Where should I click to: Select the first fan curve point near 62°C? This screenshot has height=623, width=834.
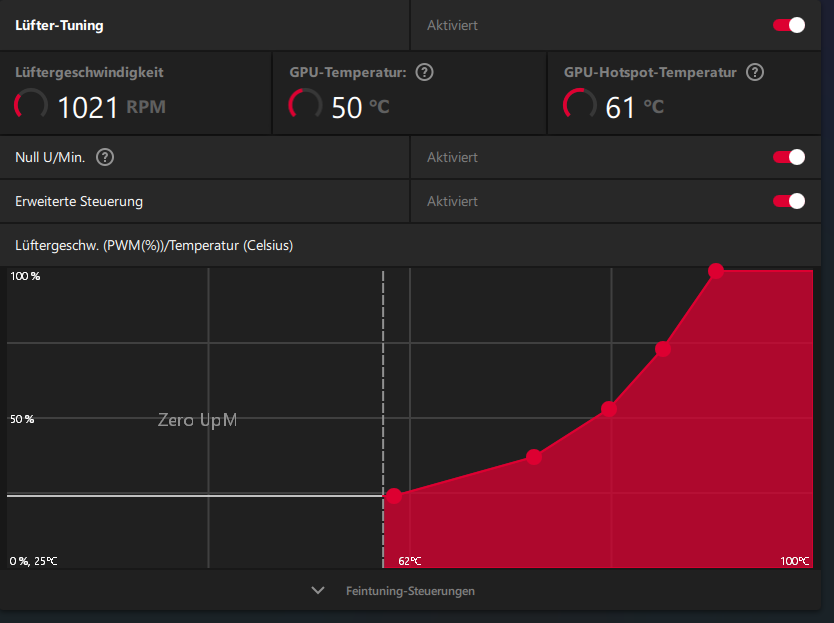click(x=394, y=496)
